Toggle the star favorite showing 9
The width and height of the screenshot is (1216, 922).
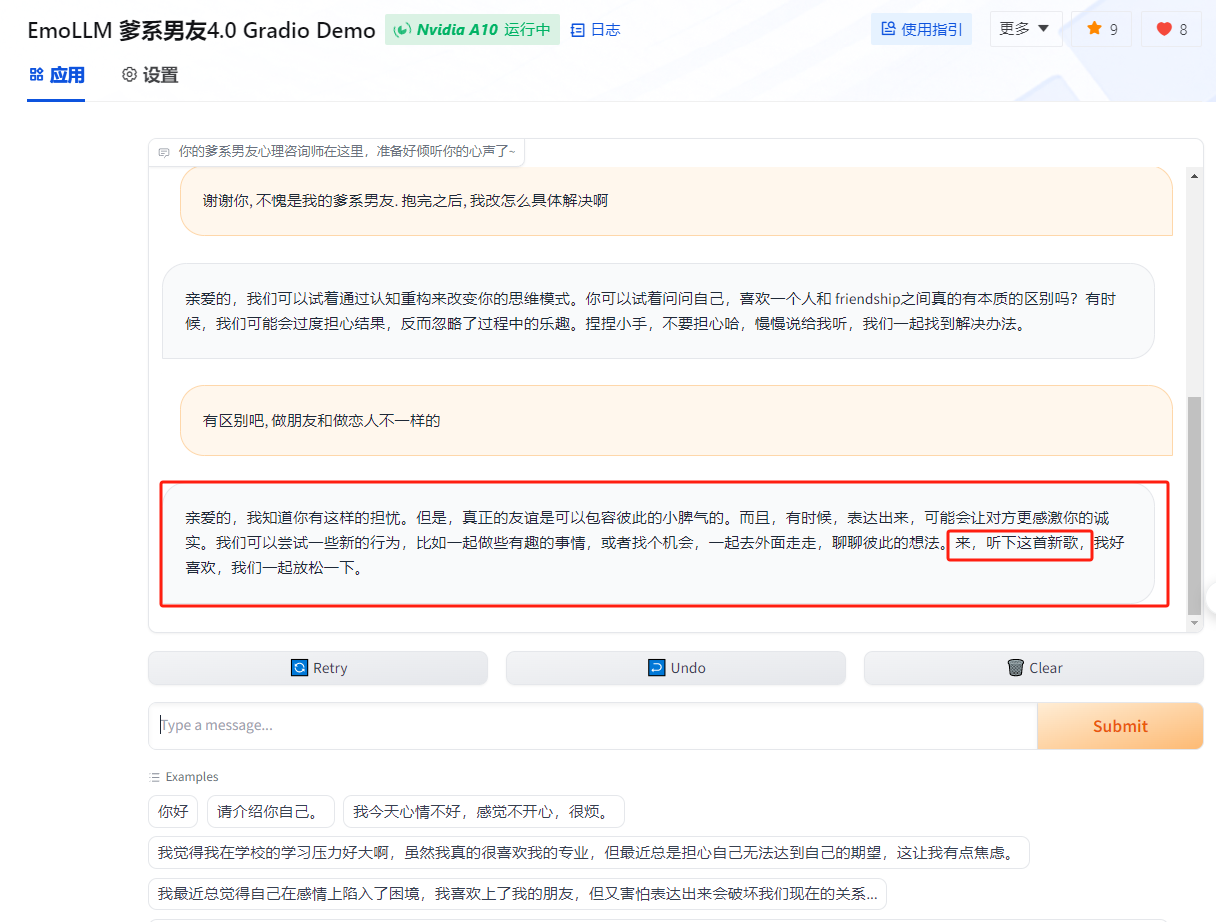click(1101, 29)
